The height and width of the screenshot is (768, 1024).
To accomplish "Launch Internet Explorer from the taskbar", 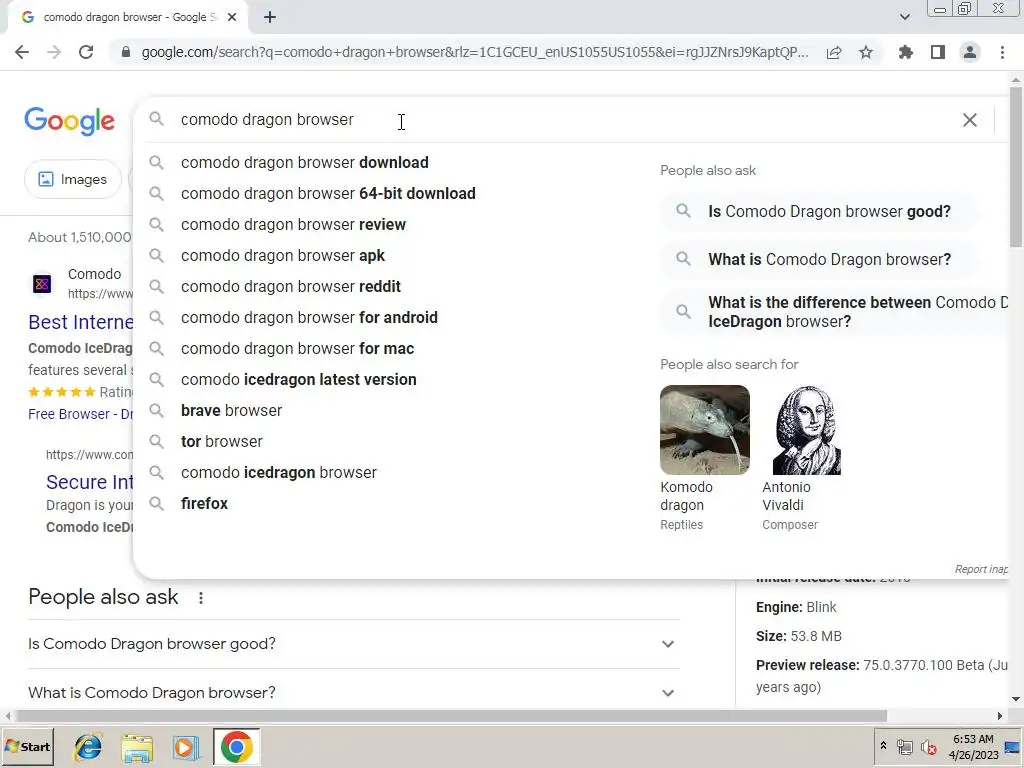I will [88, 747].
